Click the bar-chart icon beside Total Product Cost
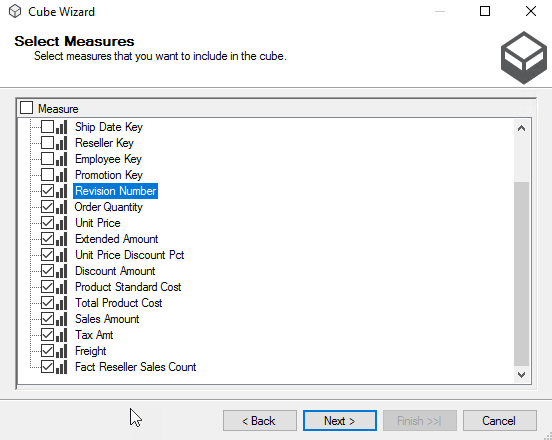 click(x=62, y=303)
